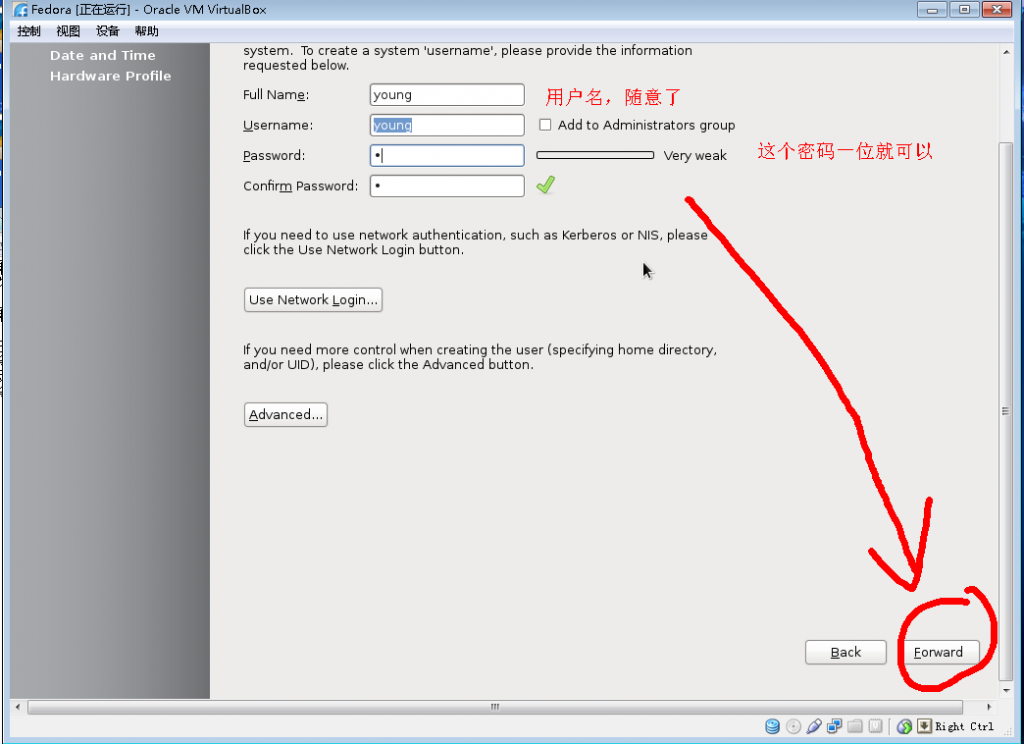The width and height of the screenshot is (1024, 744).
Task: Open the 控制 (Machine) menu
Action: pos(28,31)
